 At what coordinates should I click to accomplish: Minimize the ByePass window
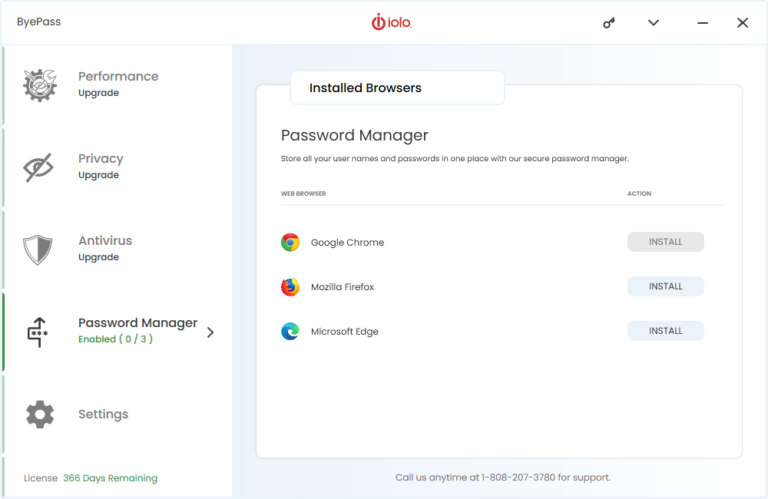[702, 23]
